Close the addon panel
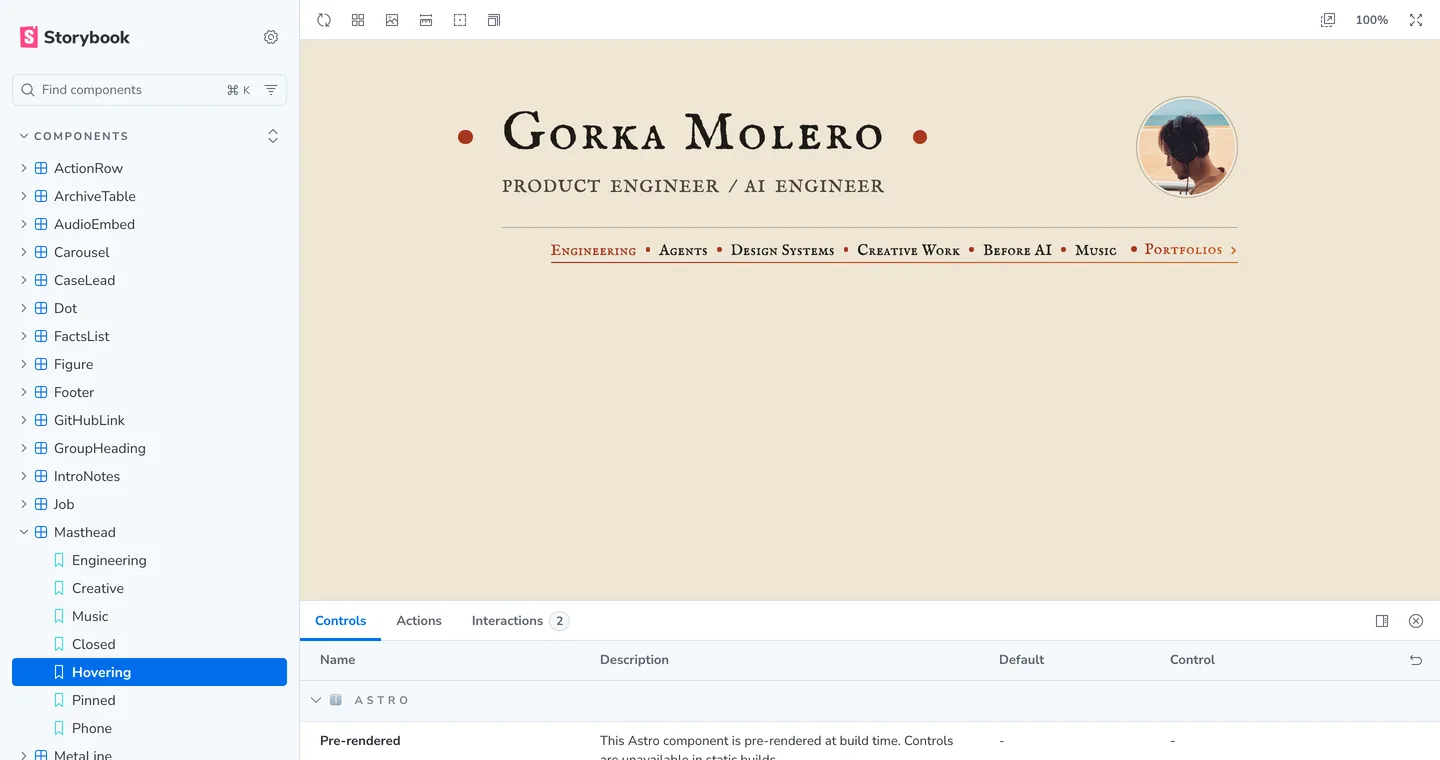Screen dimensions: 1440x760 tap(1416, 621)
